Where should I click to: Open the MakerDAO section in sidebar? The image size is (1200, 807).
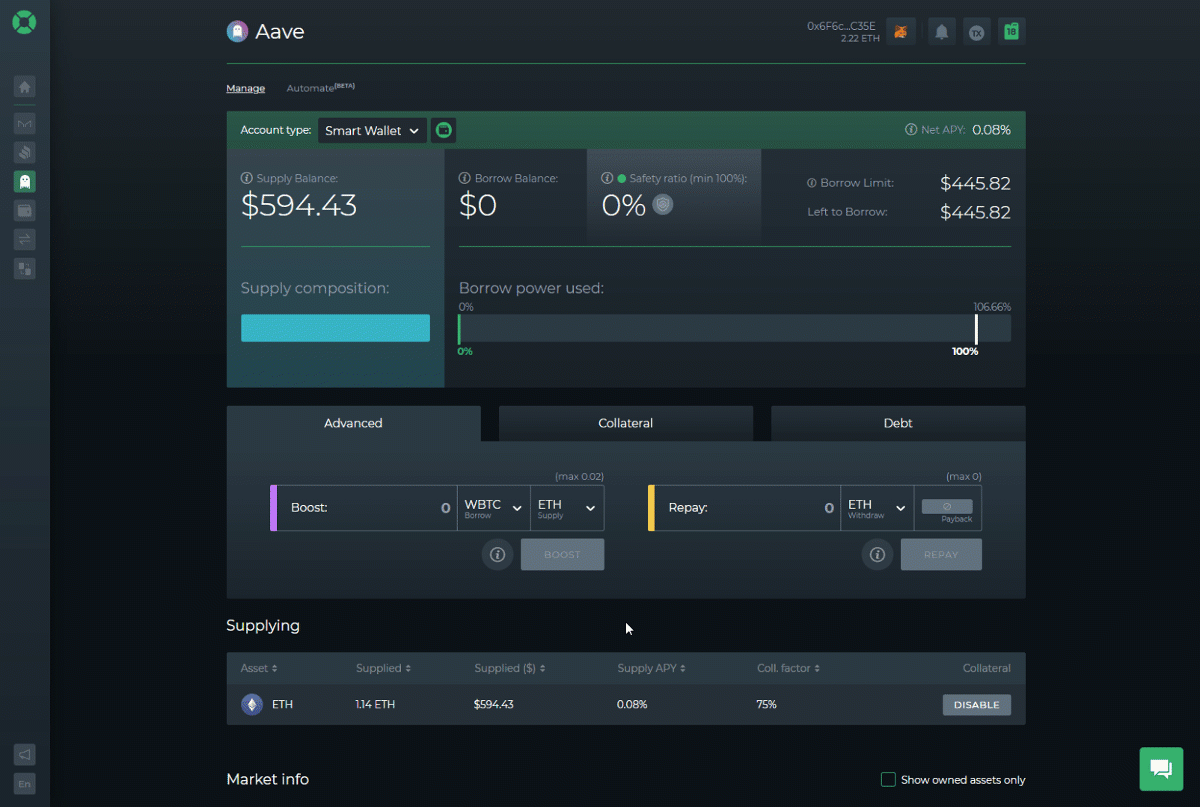coord(25,124)
